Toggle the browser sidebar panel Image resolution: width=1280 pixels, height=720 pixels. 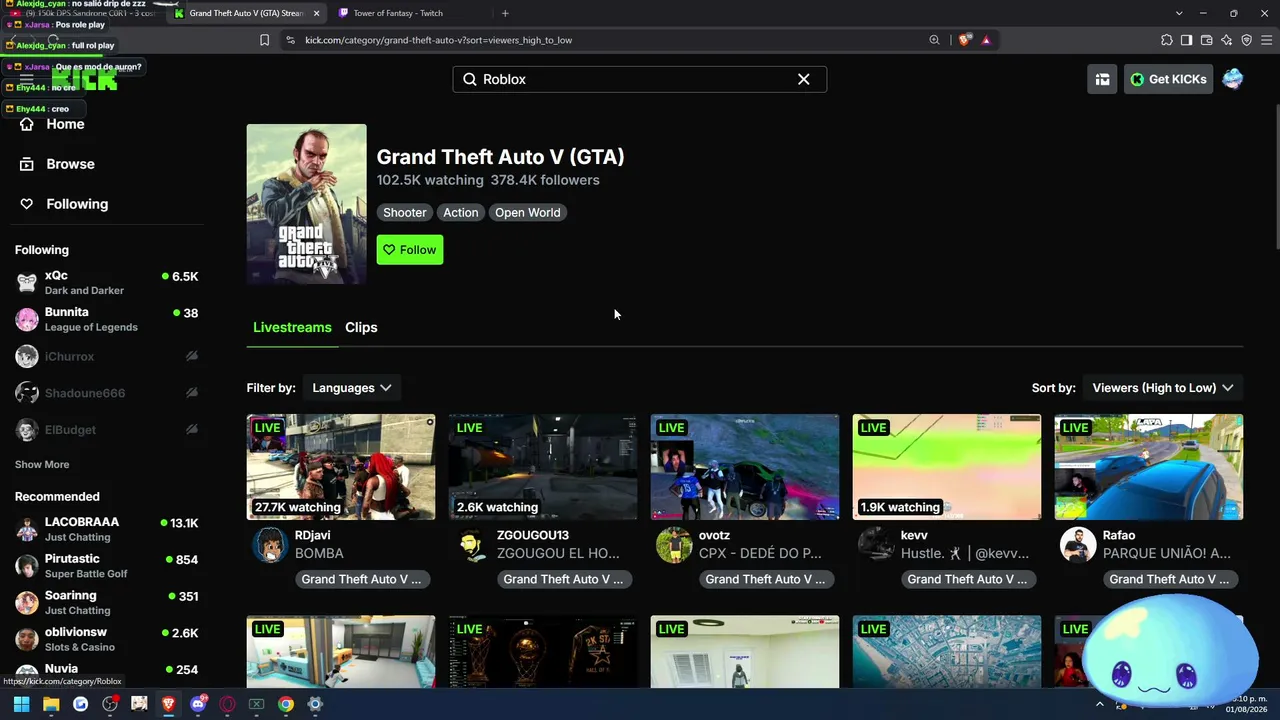point(1186,40)
